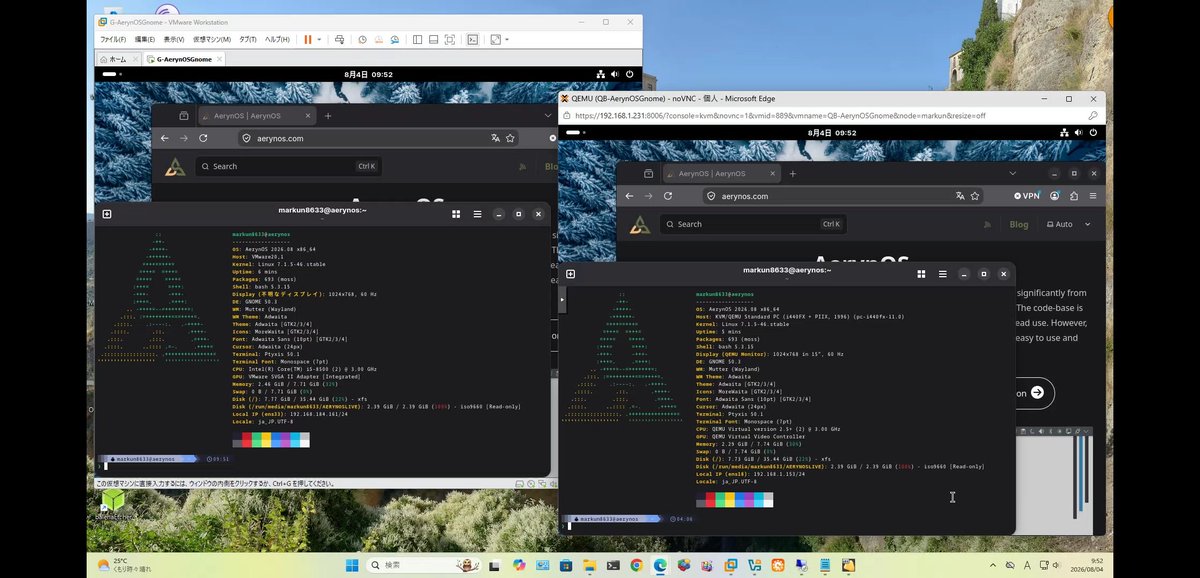Toggle the VPN button in QEMU guest browser
The image size is (1200, 578).
pyautogui.click(x=1027, y=196)
